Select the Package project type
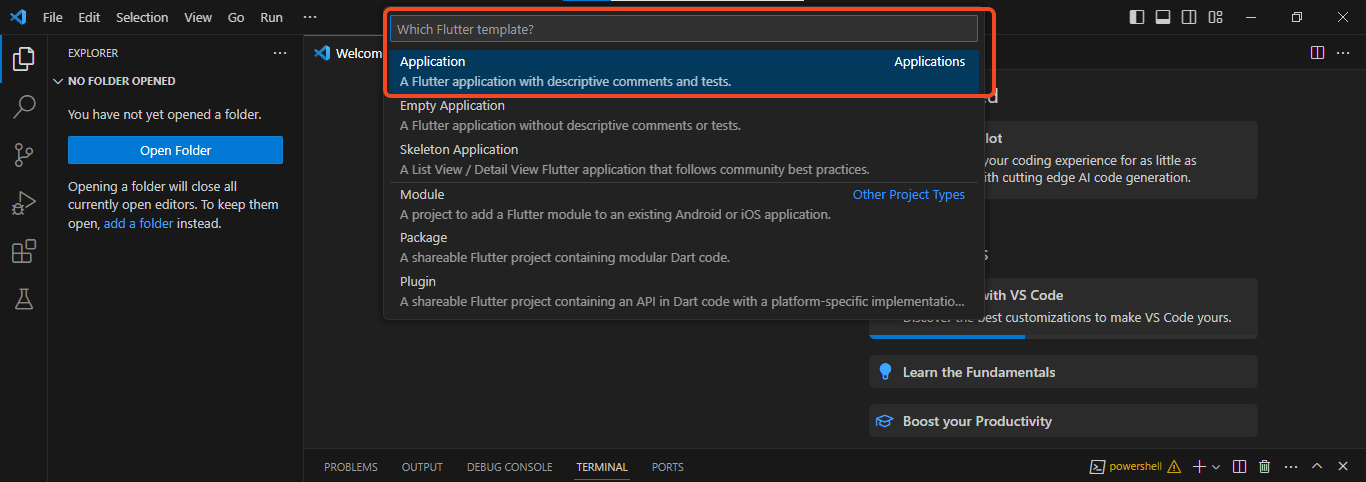 (683, 247)
